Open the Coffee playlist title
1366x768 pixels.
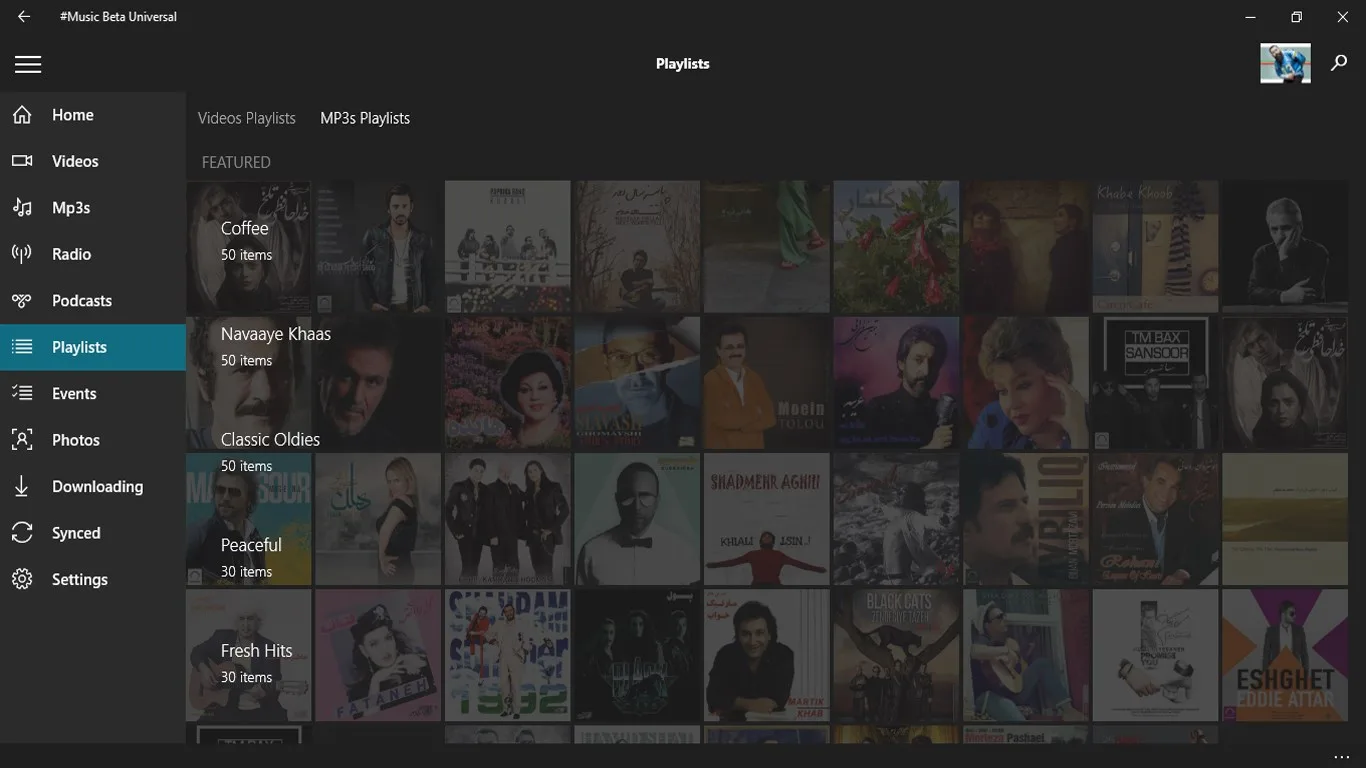click(245, 228)
